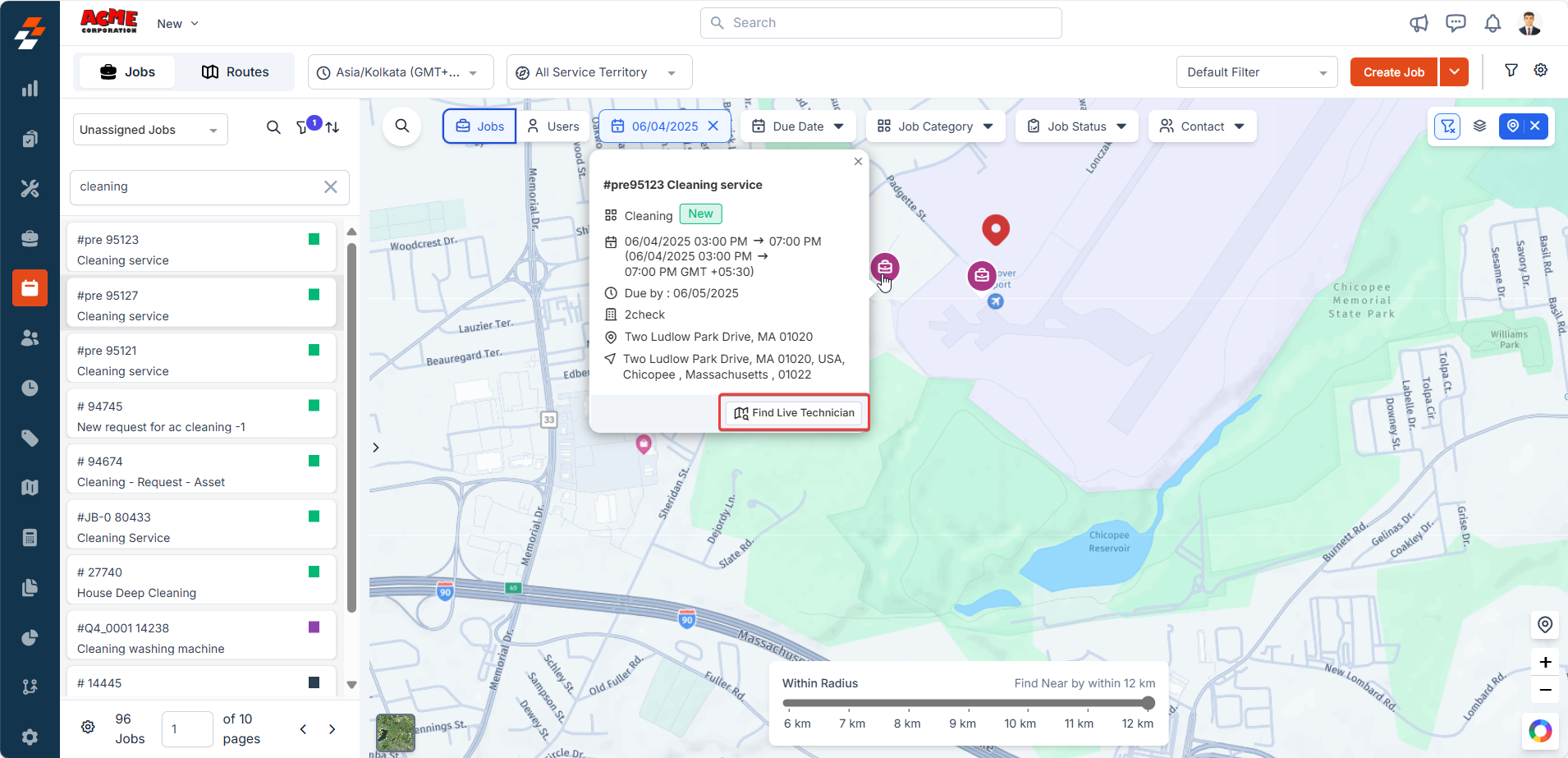Open the Asia/Kolkata timezone dropdown
This screenshot has width=1568, height=758.
click(401, 72)
